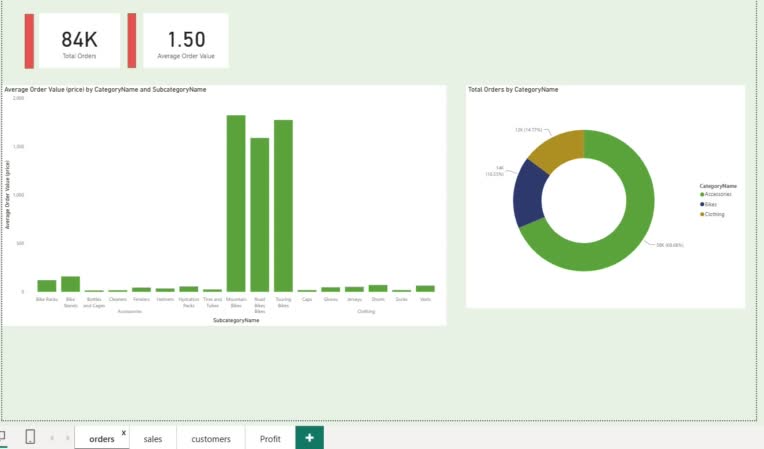Screen dimensions: 764x449
Task: Click the SubcategoryName axis title
Action: (236, 320)
